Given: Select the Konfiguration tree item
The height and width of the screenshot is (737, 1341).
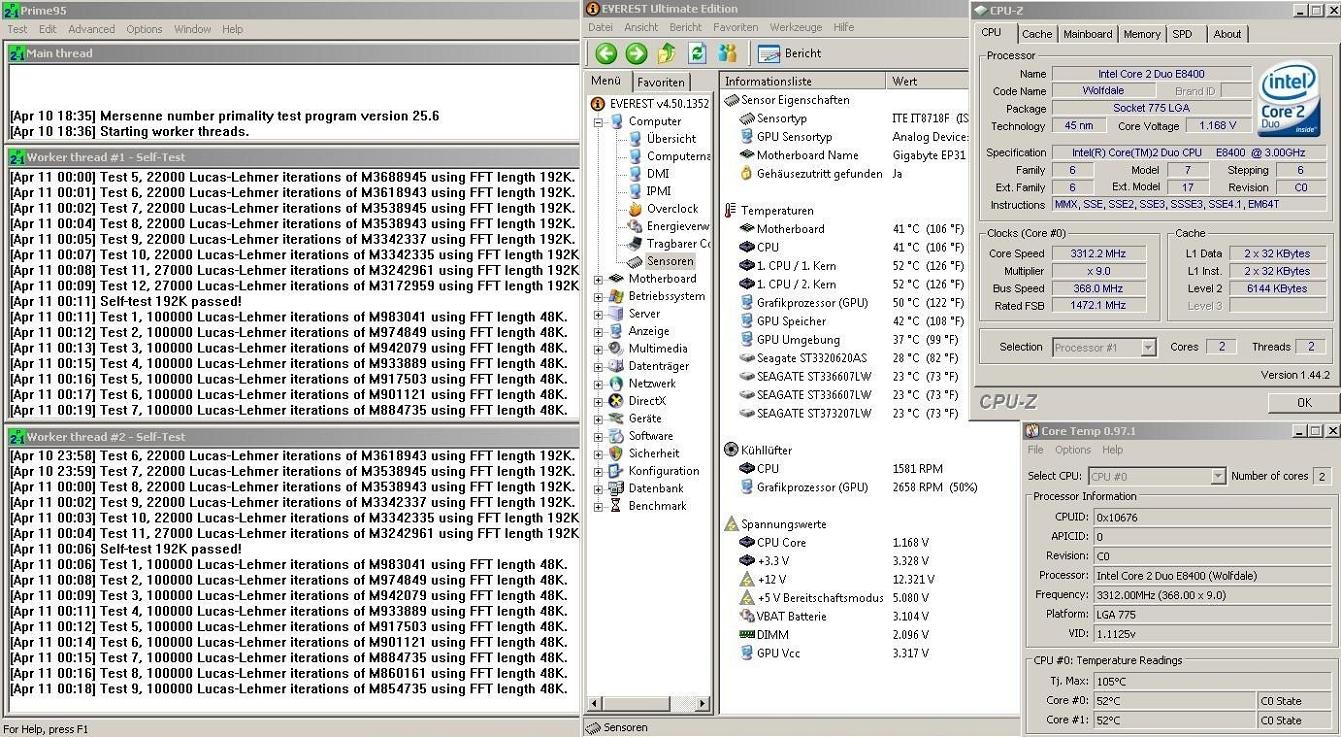Looking at the screenshot, I should point(663,471).
